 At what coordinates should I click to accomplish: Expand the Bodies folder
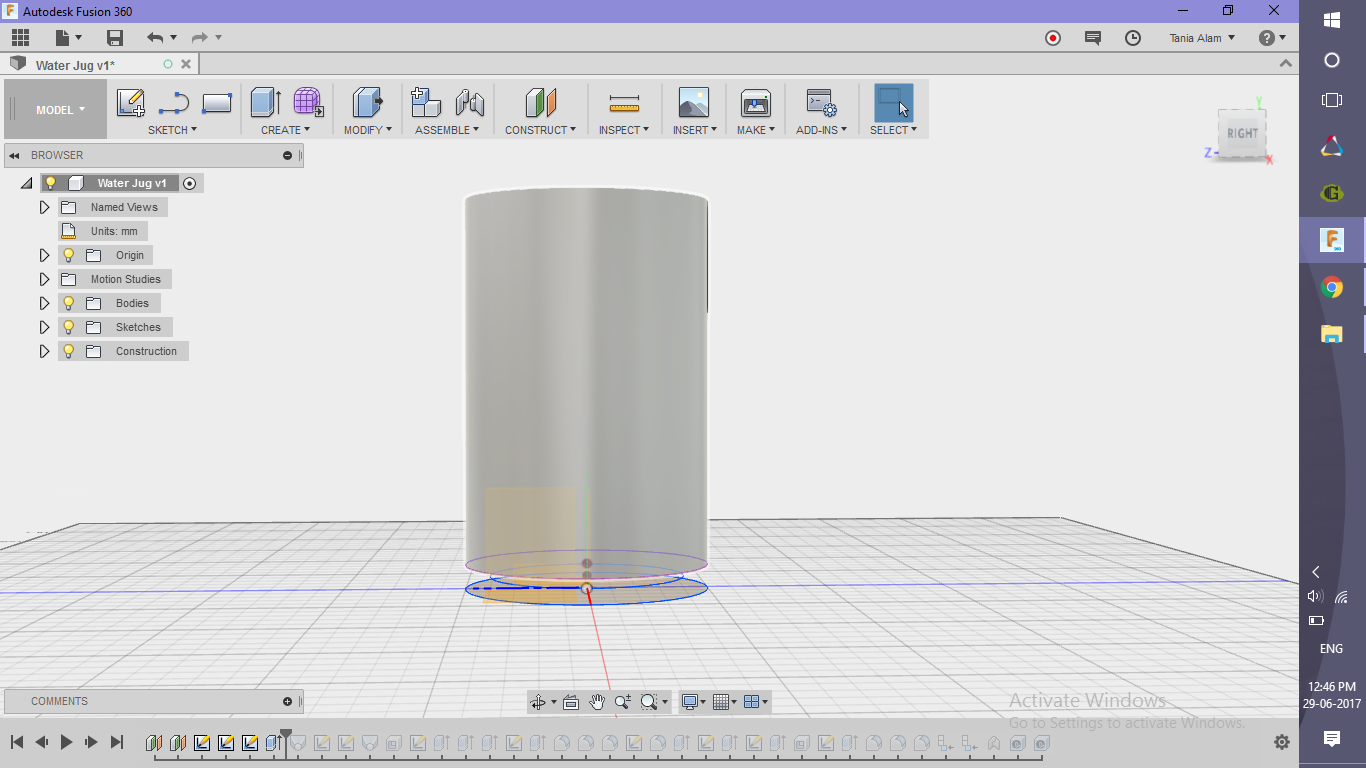tap(44, 303)
